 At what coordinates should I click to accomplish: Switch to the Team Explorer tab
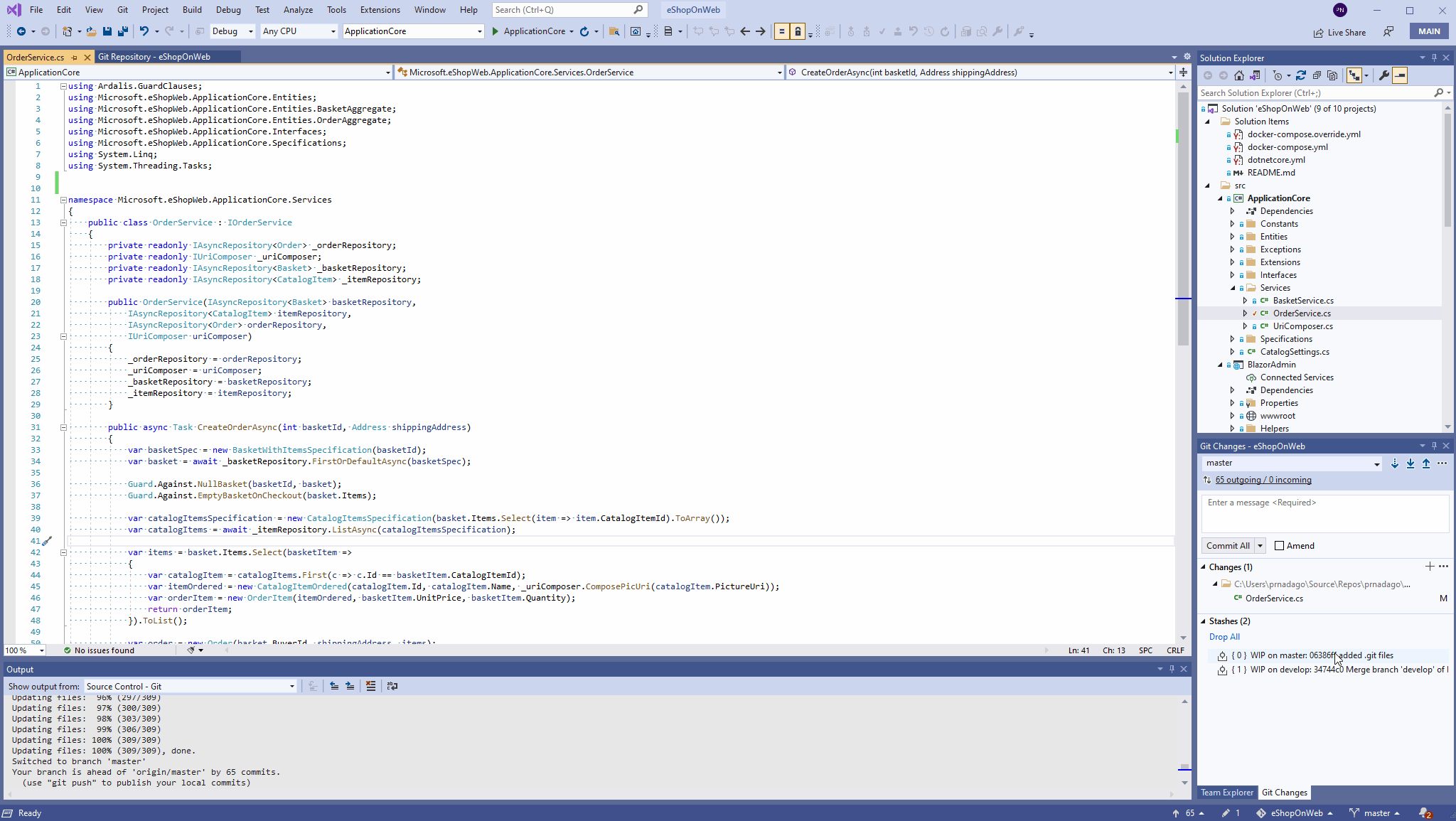click(1226, 792)
